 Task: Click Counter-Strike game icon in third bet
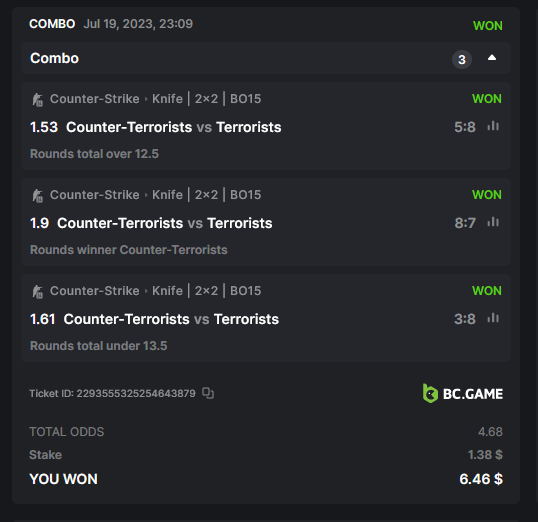37,292
